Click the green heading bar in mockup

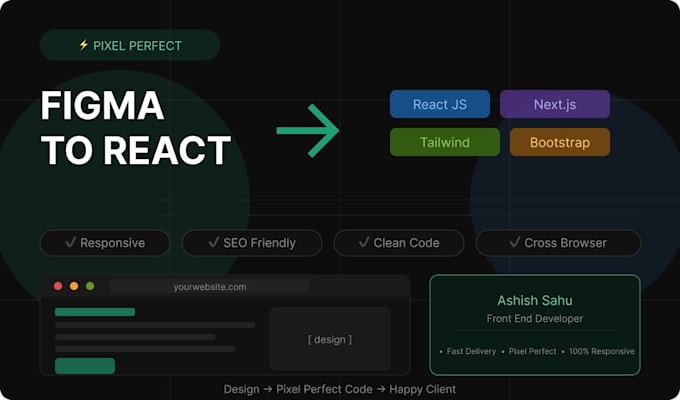tap(95, 312)
